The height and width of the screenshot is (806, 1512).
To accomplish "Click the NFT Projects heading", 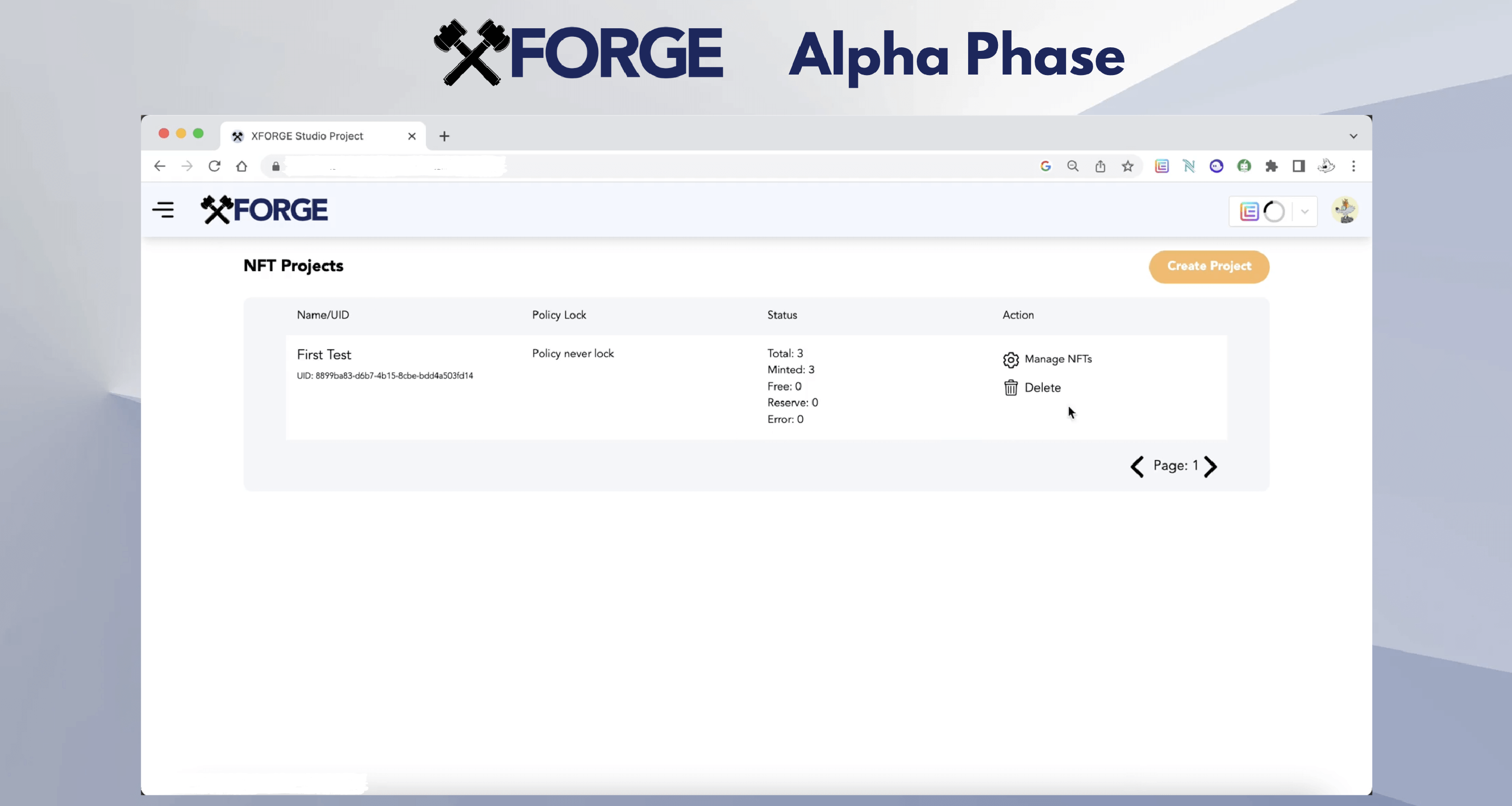I will 293,266.
